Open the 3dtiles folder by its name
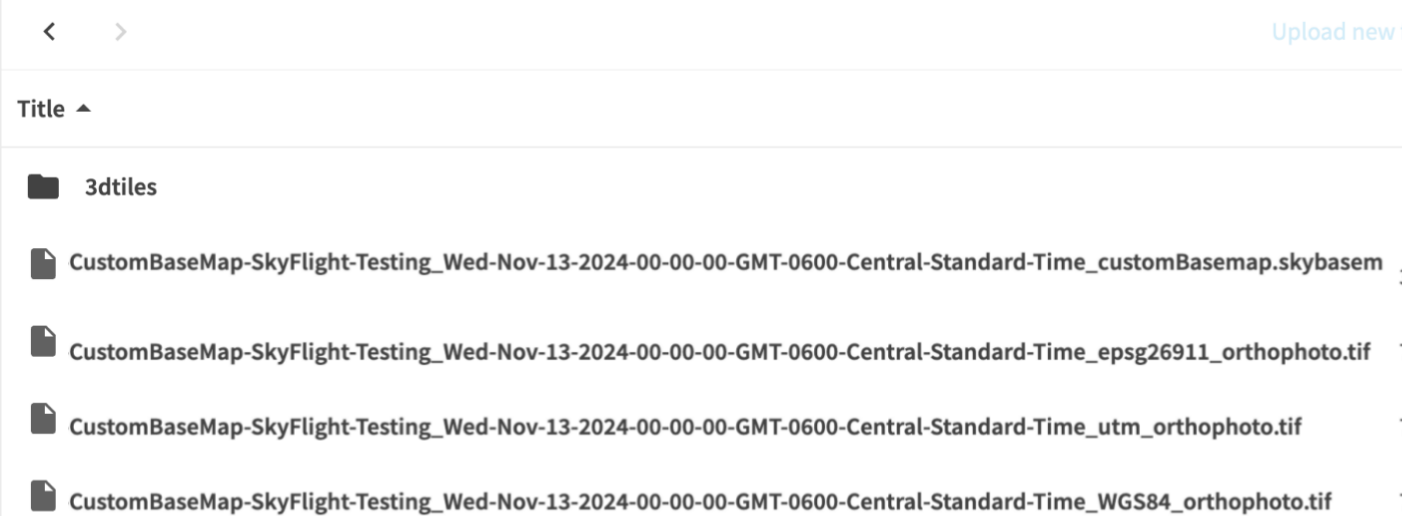 (120, 187)
